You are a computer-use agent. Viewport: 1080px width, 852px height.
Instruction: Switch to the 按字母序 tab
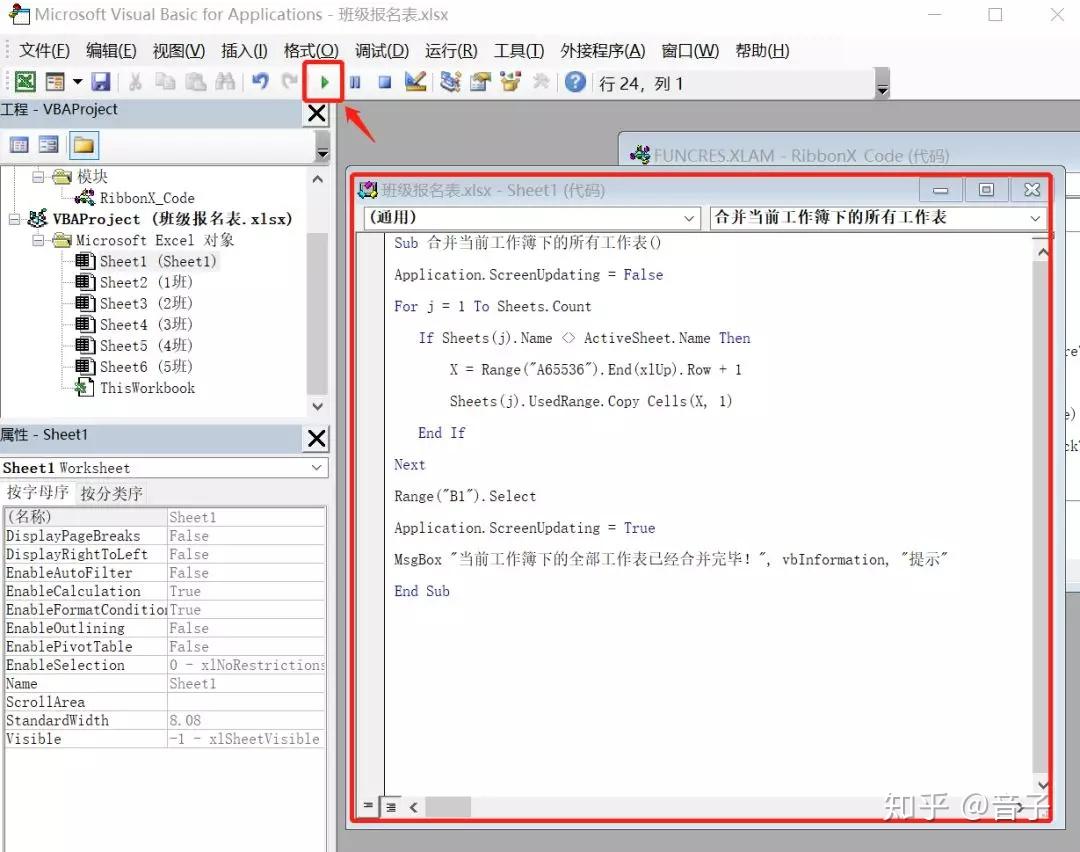pyautogui.click(x=37, y=492)
